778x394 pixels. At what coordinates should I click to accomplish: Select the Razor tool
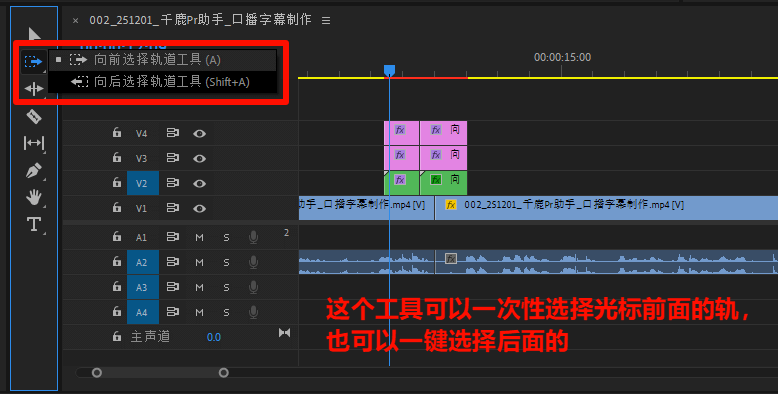pyautogui.click(x=34, y=116)
